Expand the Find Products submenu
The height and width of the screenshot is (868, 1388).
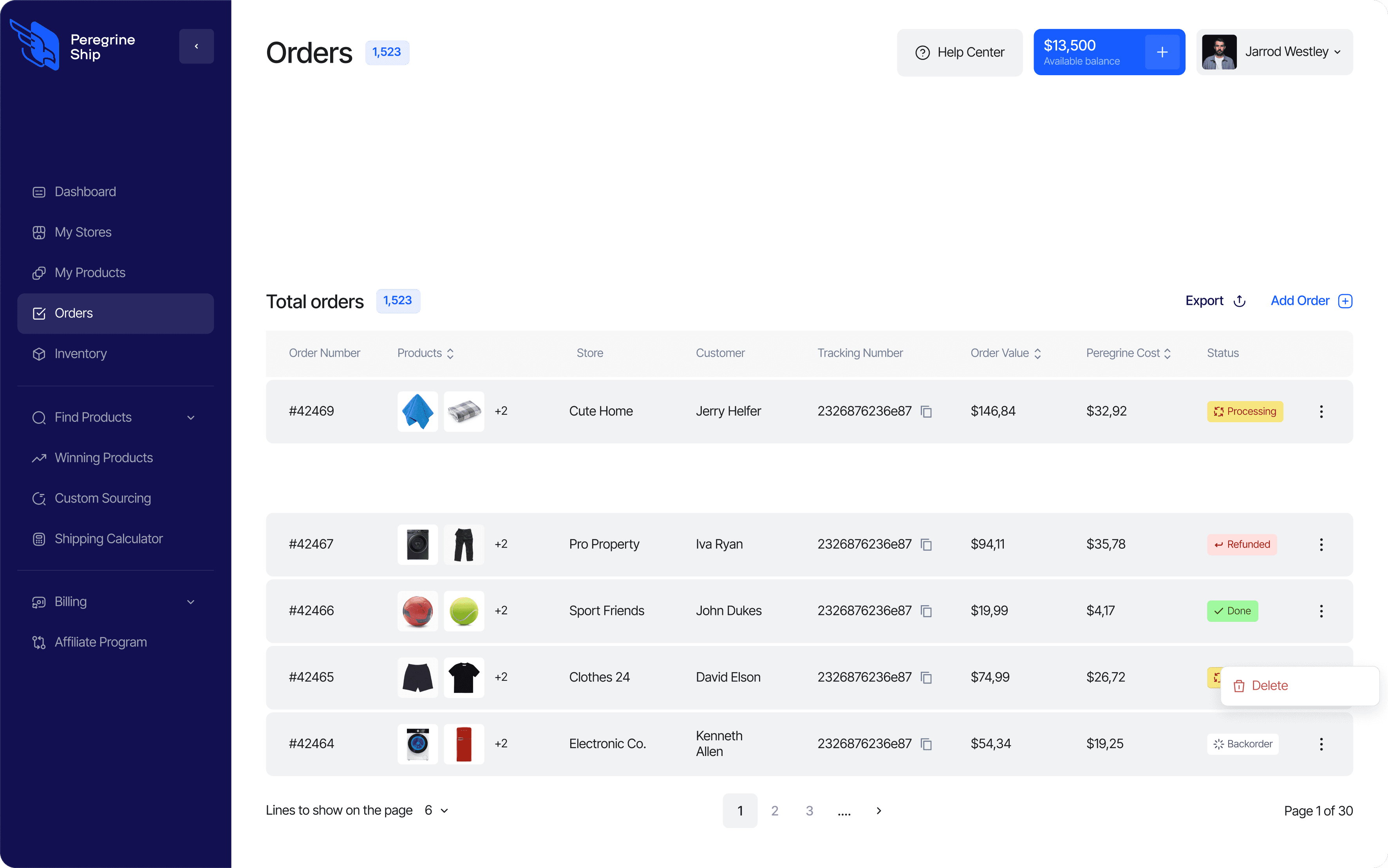point(191,417)
